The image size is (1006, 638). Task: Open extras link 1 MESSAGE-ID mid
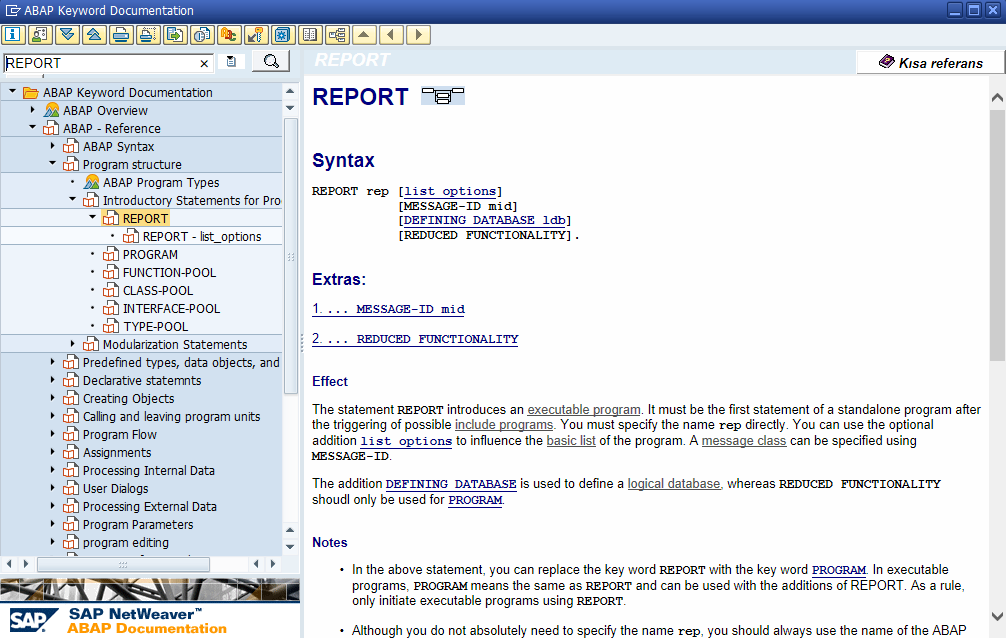coord(388,309)
